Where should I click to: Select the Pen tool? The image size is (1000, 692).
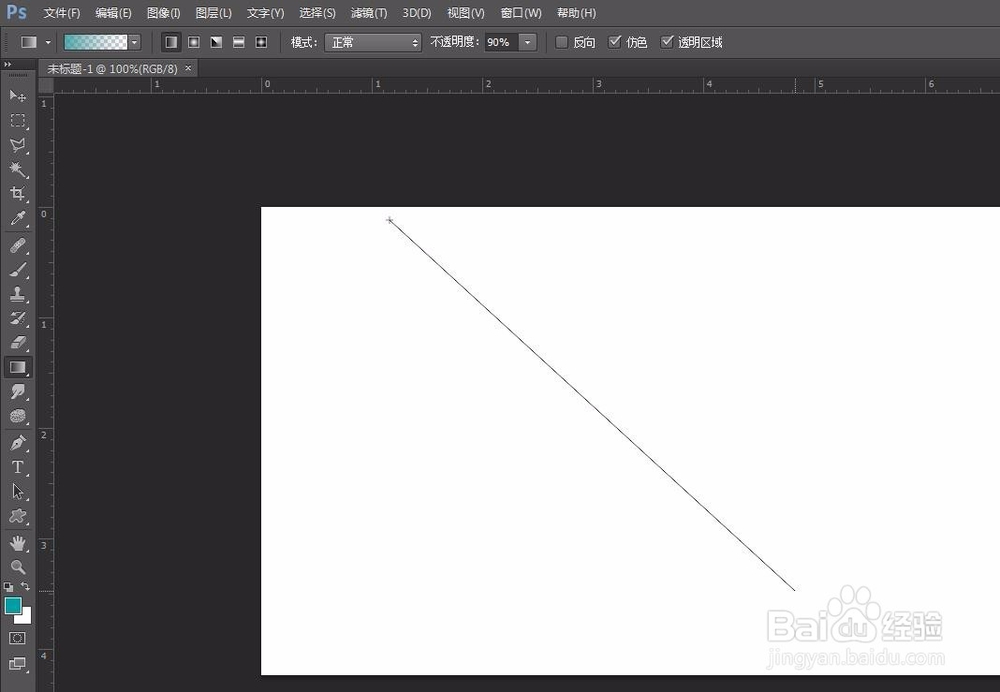[18, 443]
